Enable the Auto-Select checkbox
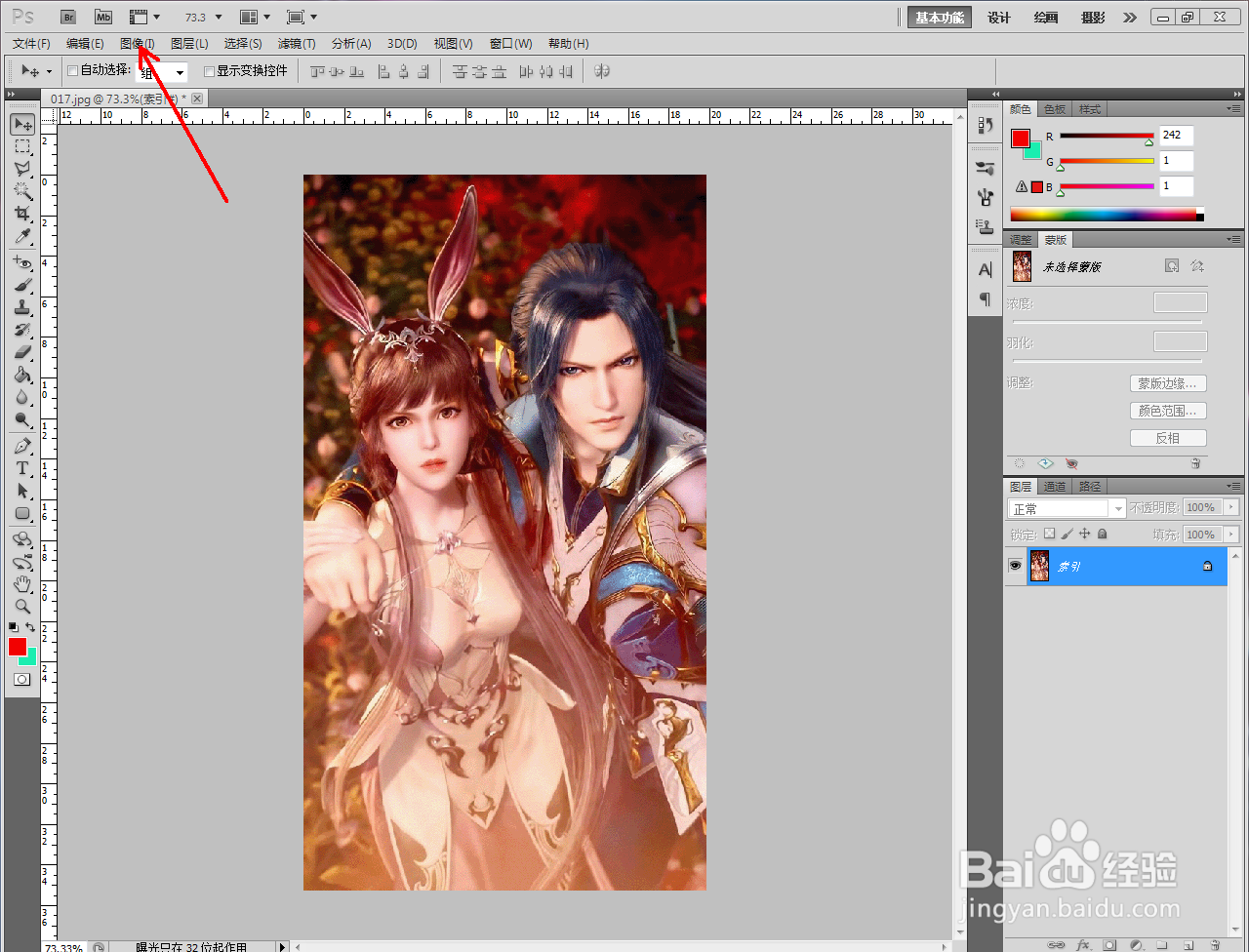The width and height of the screenshot is (1249, 952). (72, 71)
